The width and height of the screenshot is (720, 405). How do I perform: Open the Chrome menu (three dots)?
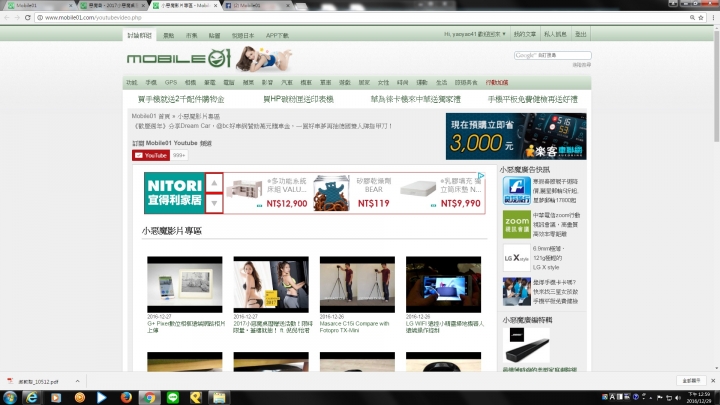(x=713, y=17)
